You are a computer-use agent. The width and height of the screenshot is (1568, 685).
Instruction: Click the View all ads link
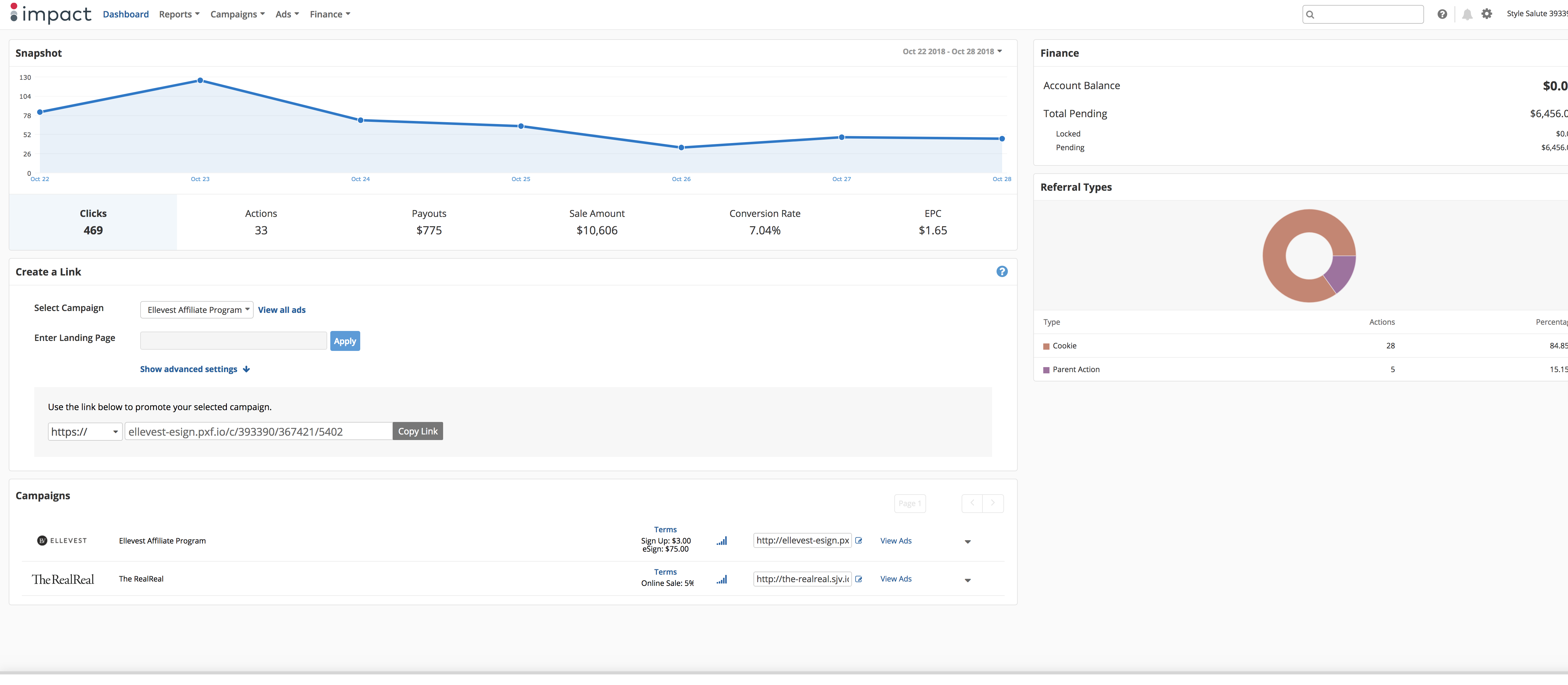tap(282, 310)
